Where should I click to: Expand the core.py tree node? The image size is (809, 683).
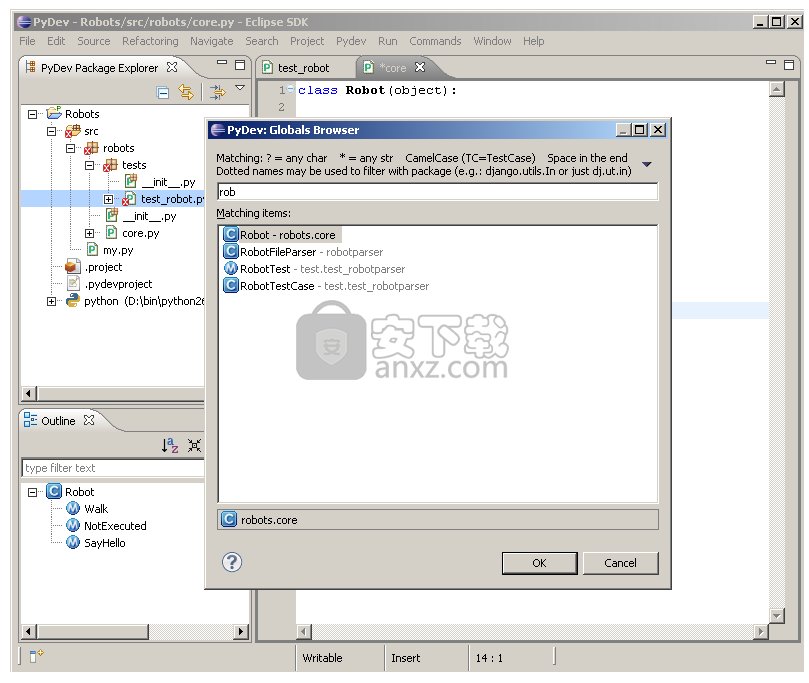coord(90,233)
